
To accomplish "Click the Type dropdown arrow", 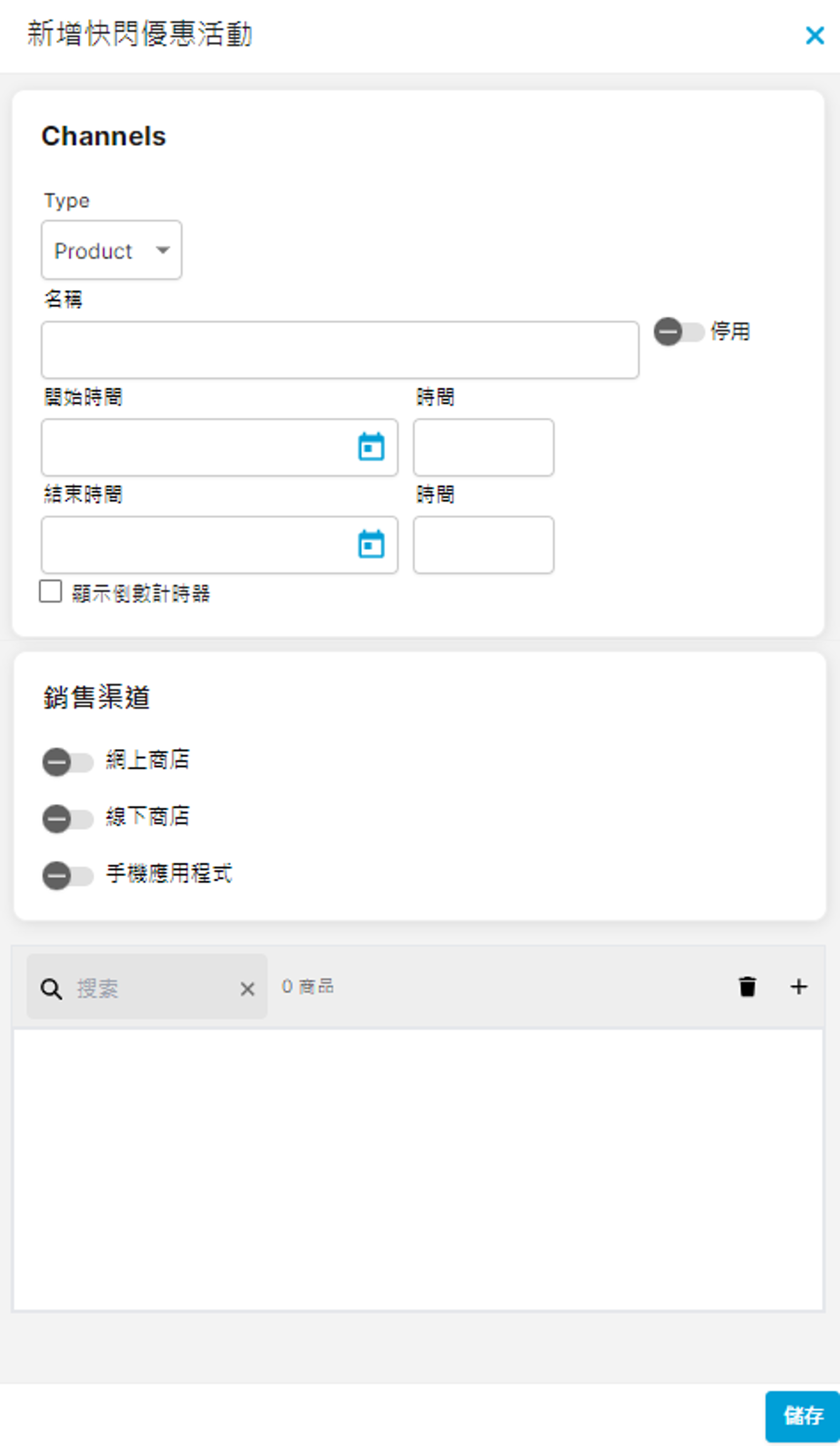I will pos(163,250).
